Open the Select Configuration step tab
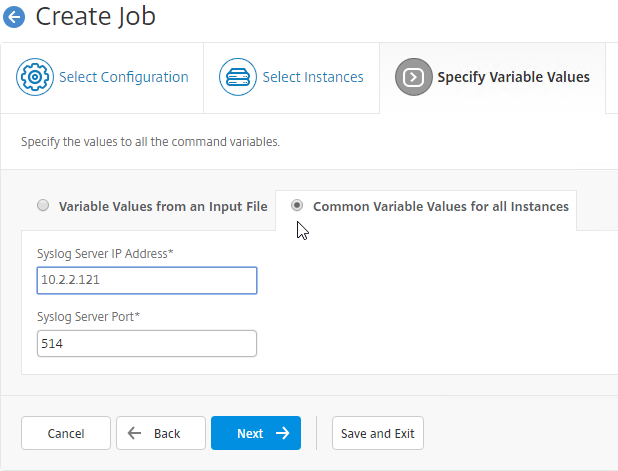The image size is (618, 471). coord(102,78)
